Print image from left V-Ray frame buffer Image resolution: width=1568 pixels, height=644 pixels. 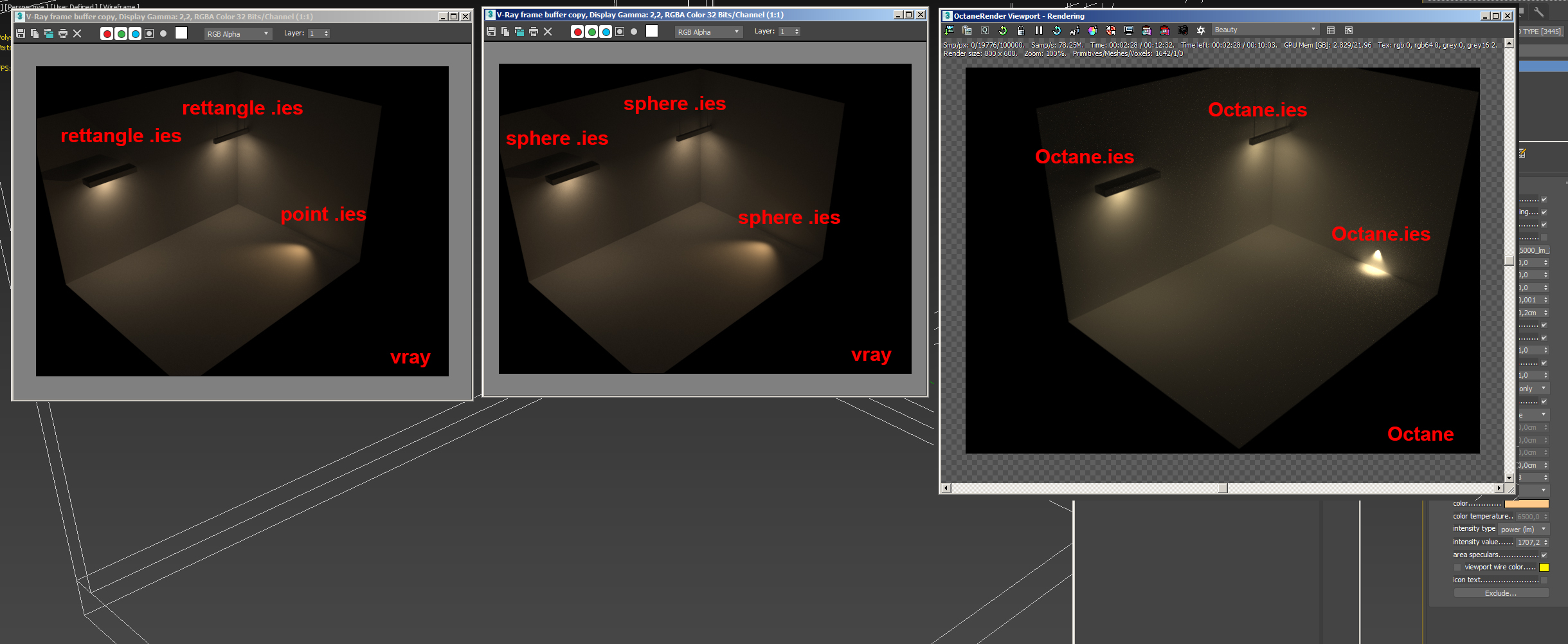click(x=63, y=33)
